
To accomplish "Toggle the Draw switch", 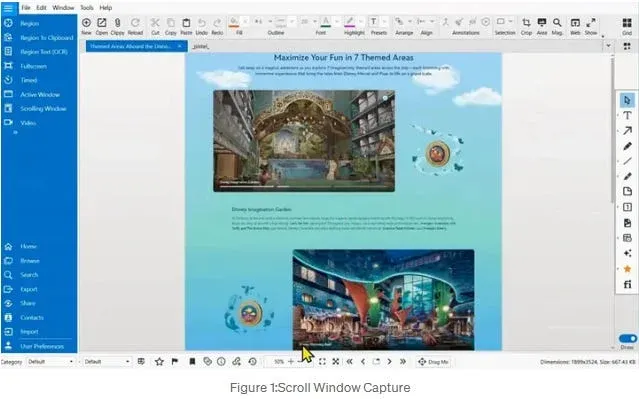I will coord(628,339).
